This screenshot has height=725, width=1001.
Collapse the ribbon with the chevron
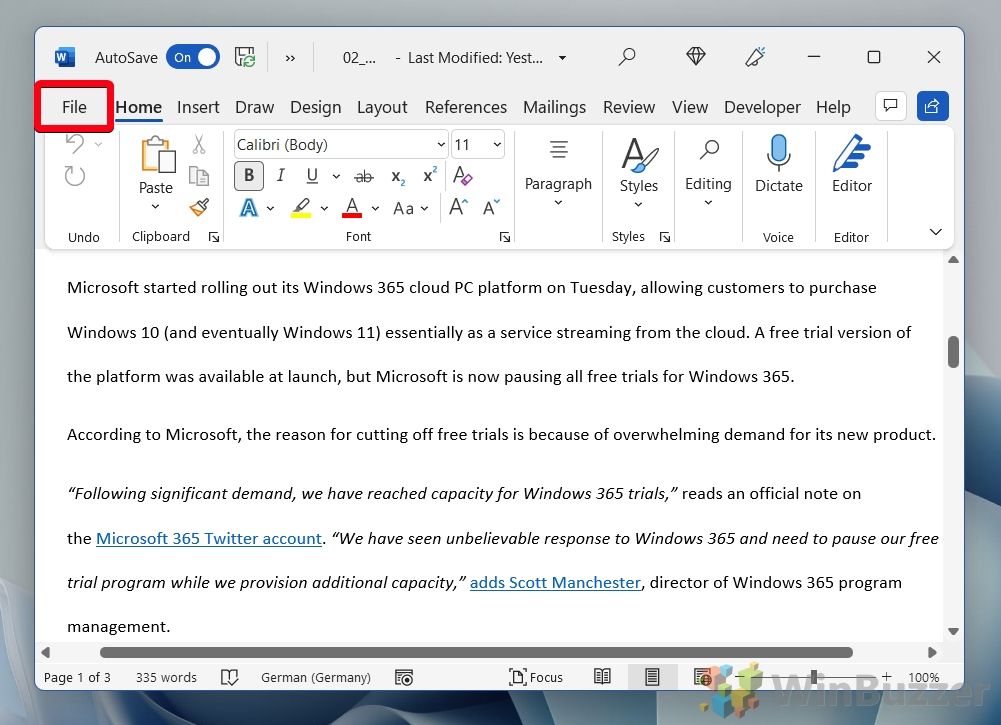coord(935,232)
